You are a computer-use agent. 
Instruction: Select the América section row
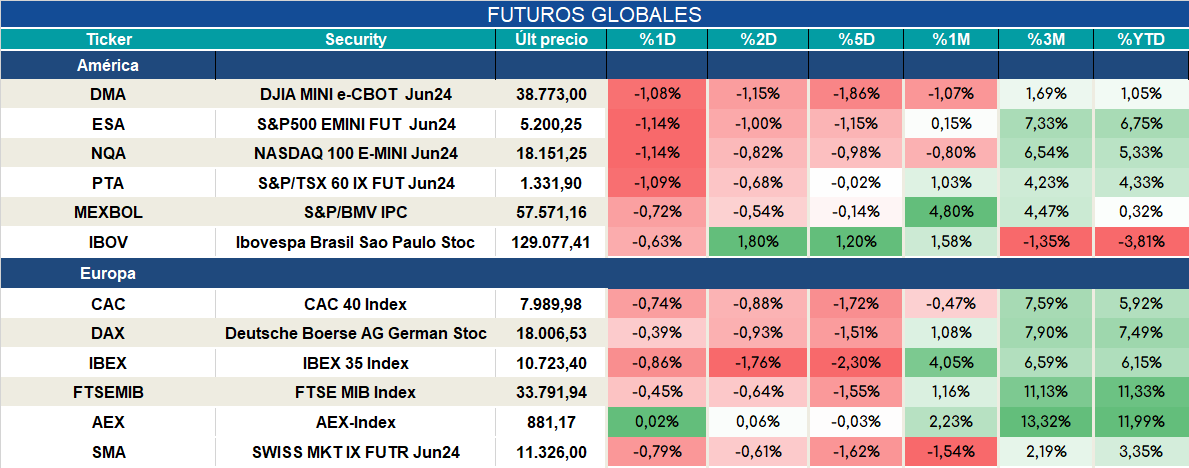(594, 65)
